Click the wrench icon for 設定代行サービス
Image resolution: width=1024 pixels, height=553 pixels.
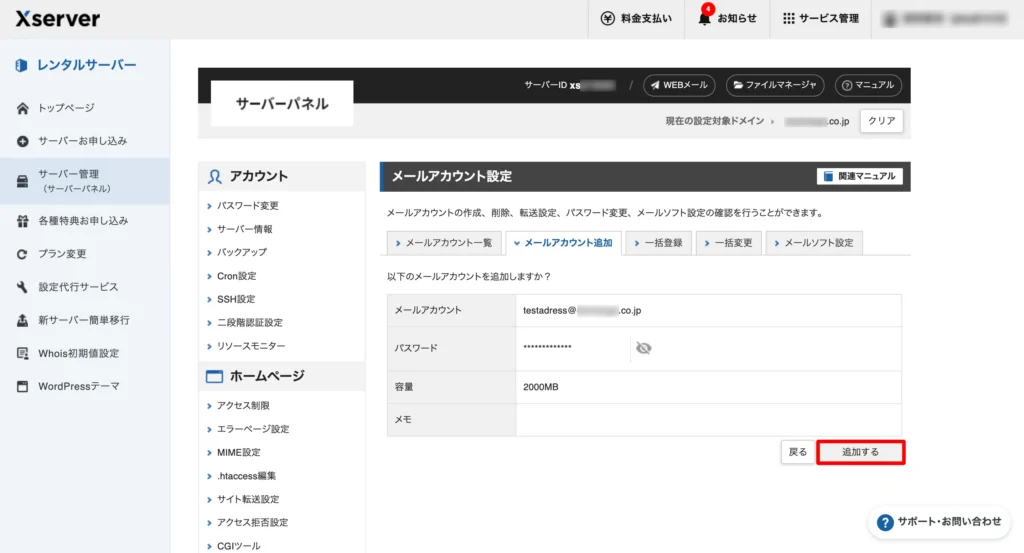(22, 287)
